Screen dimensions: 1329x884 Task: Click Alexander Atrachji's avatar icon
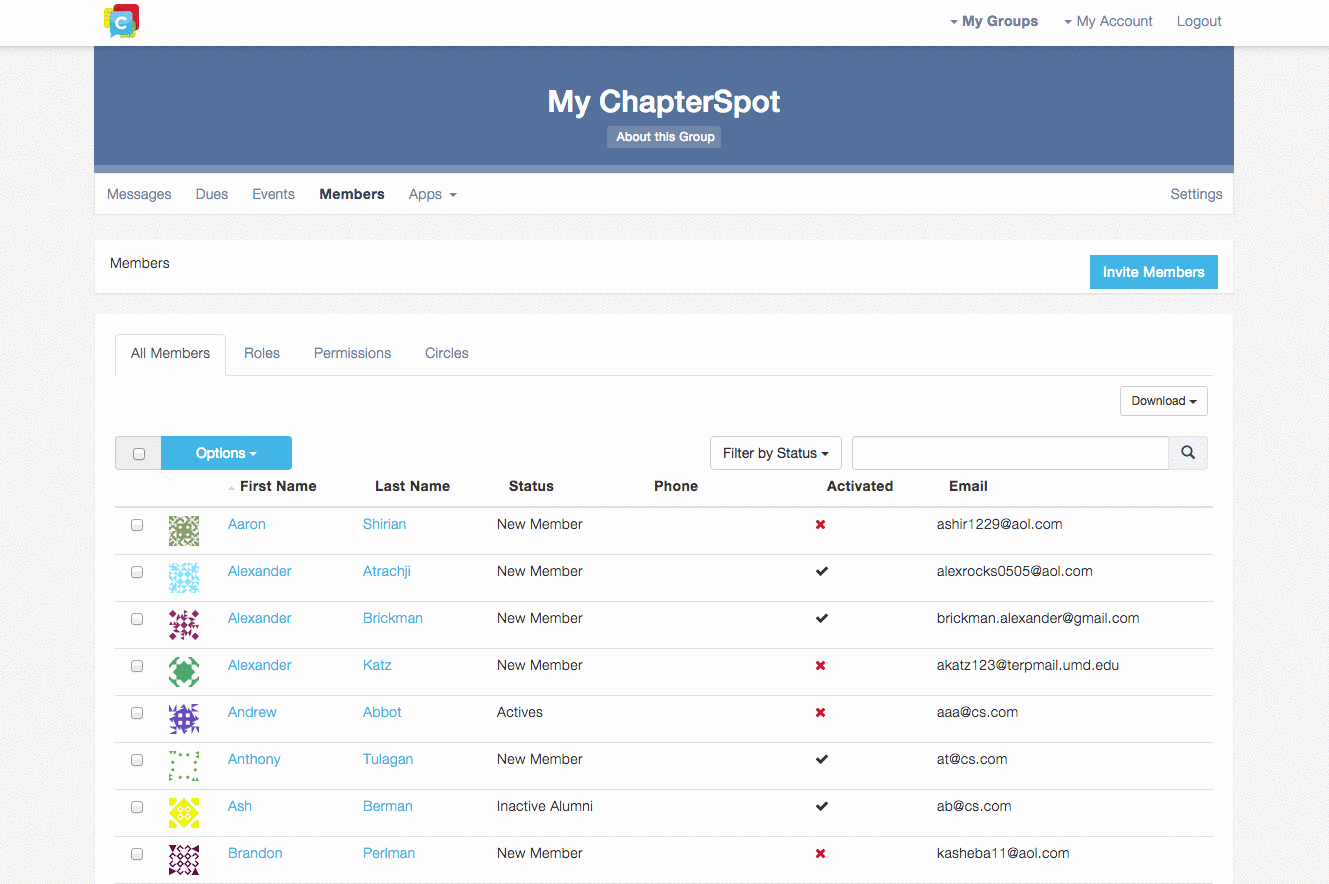(184, 578)
